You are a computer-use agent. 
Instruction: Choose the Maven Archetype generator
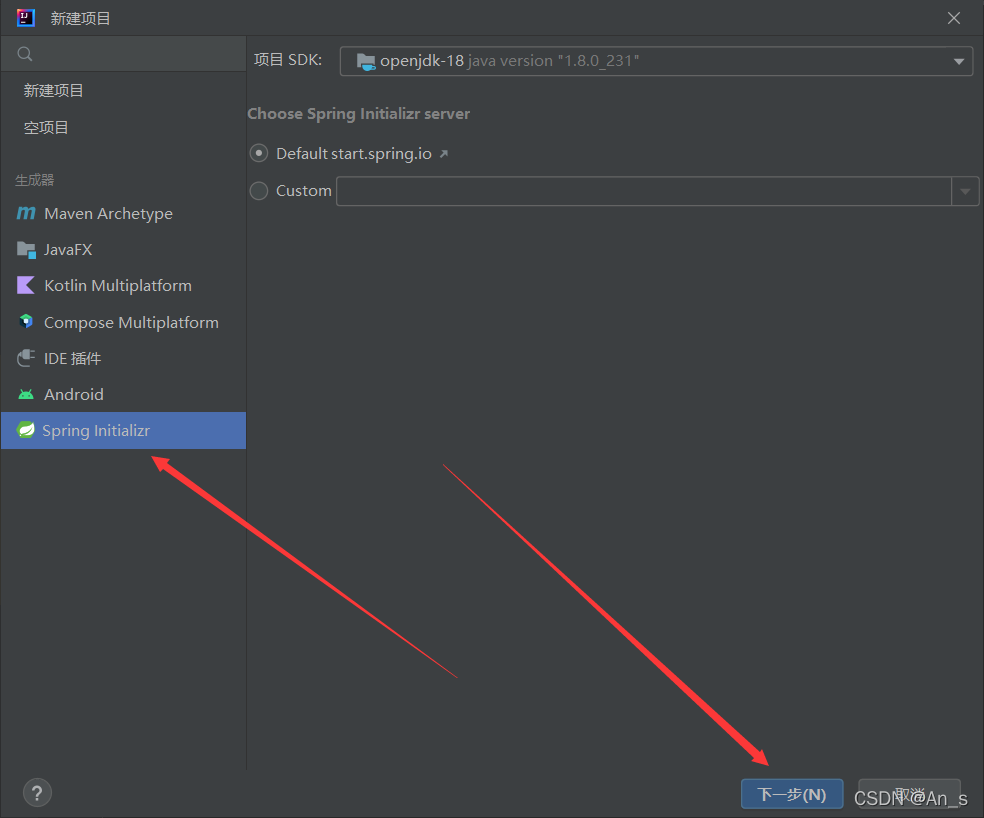tap(124, 213)
